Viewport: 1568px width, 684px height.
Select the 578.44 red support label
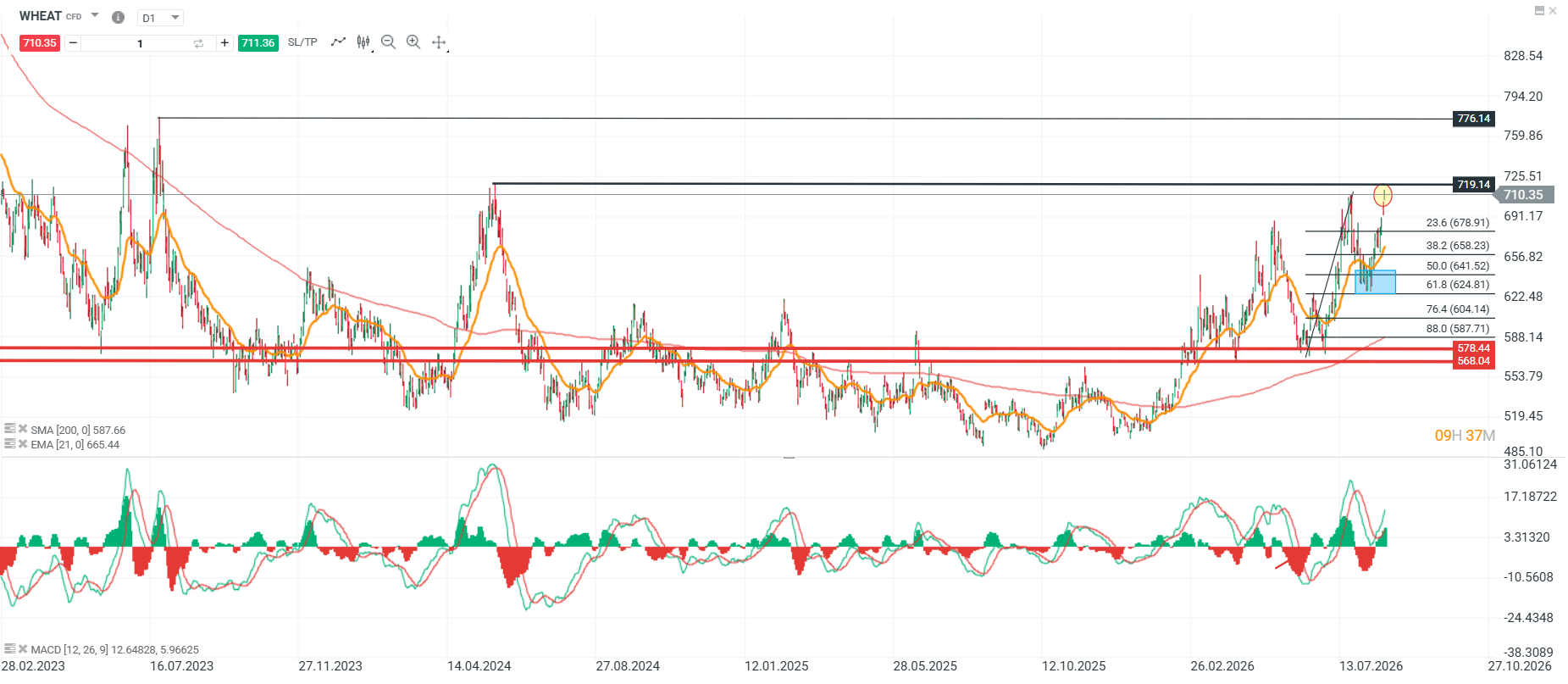click(1474, 348)
